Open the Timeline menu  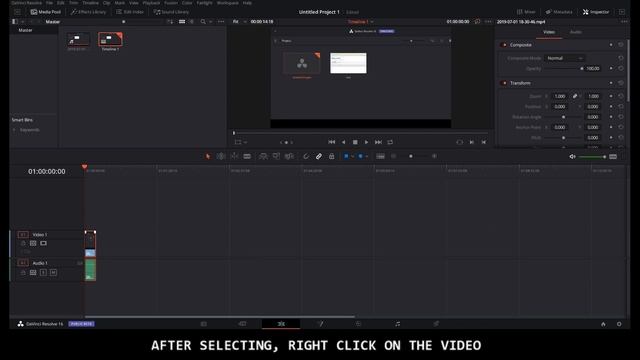click(x=91, y=3)
